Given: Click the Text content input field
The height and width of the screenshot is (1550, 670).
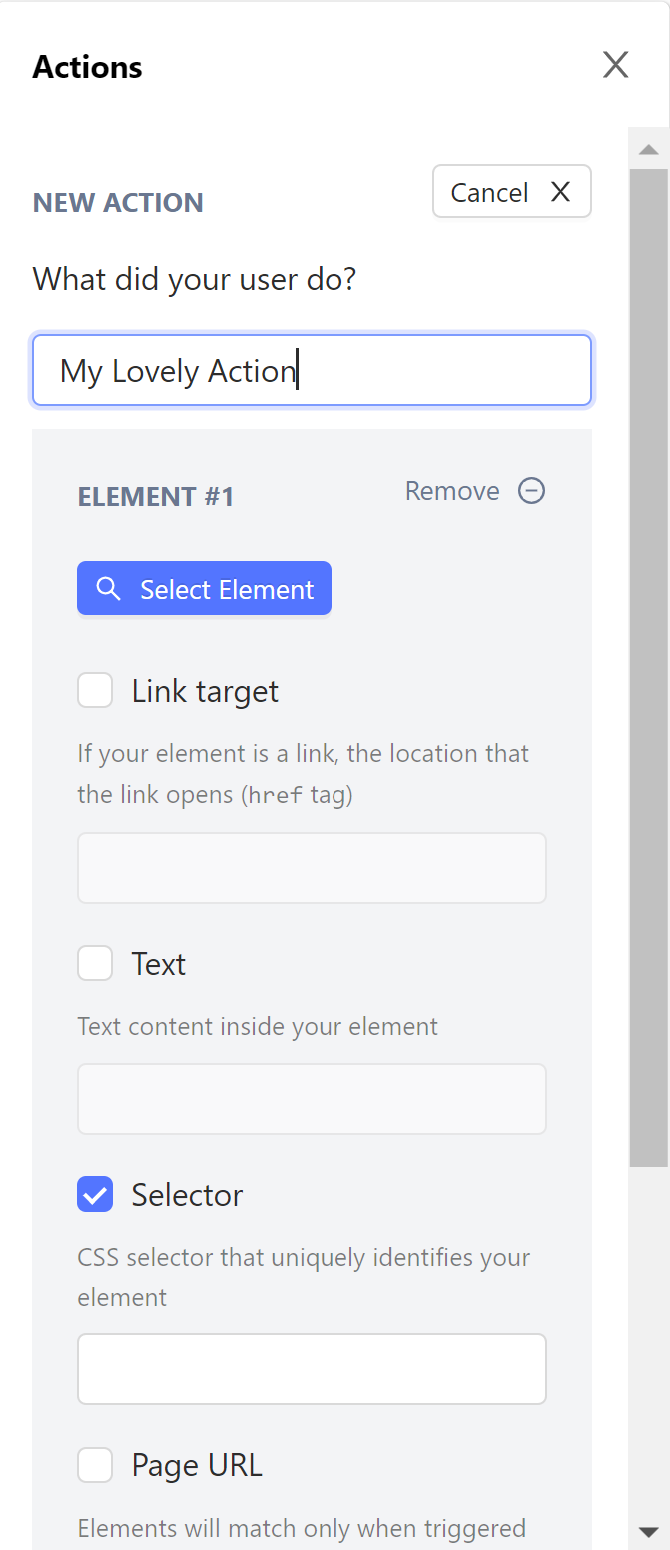Looking at the screenshot, I should coord(312,1098).
